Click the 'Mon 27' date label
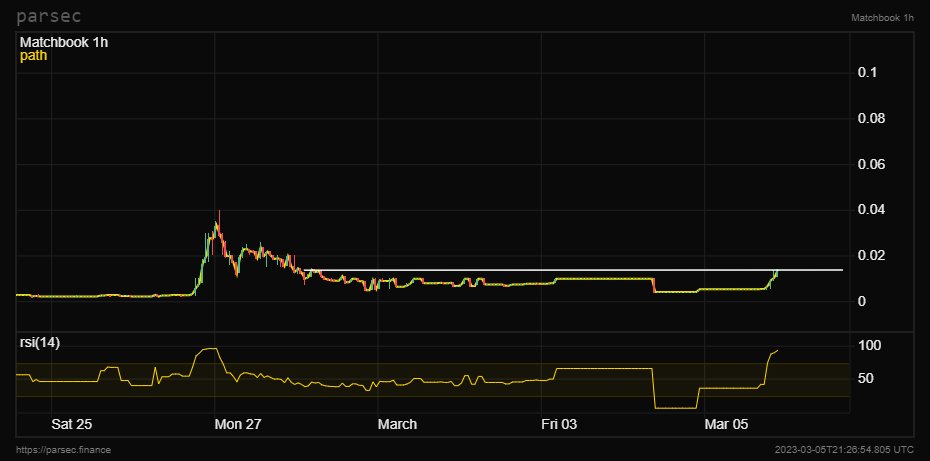930x461 pixels. (x=238, y=424)
